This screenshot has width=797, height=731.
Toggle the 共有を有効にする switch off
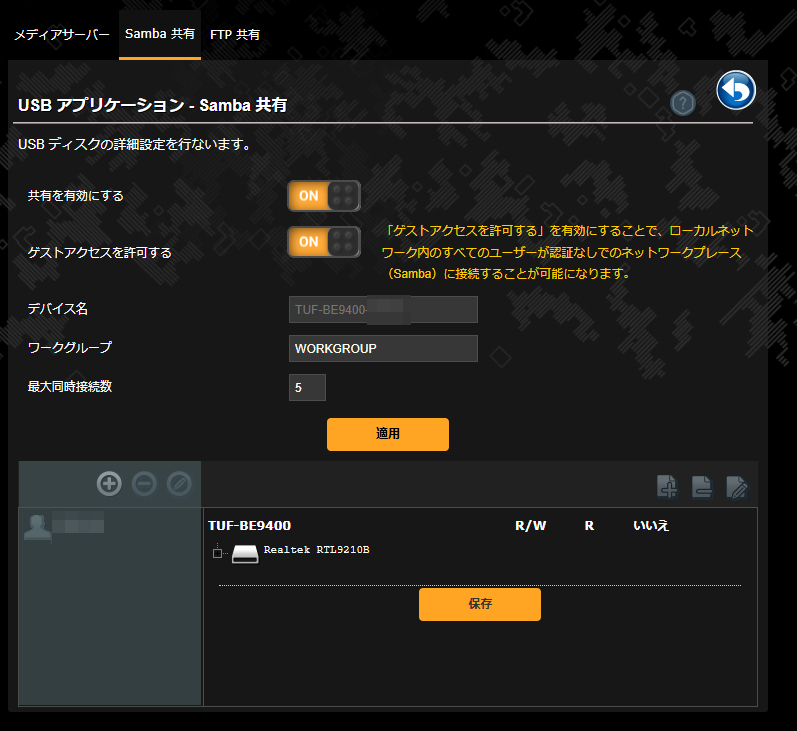pyautogui.click(x=324, y=196)
